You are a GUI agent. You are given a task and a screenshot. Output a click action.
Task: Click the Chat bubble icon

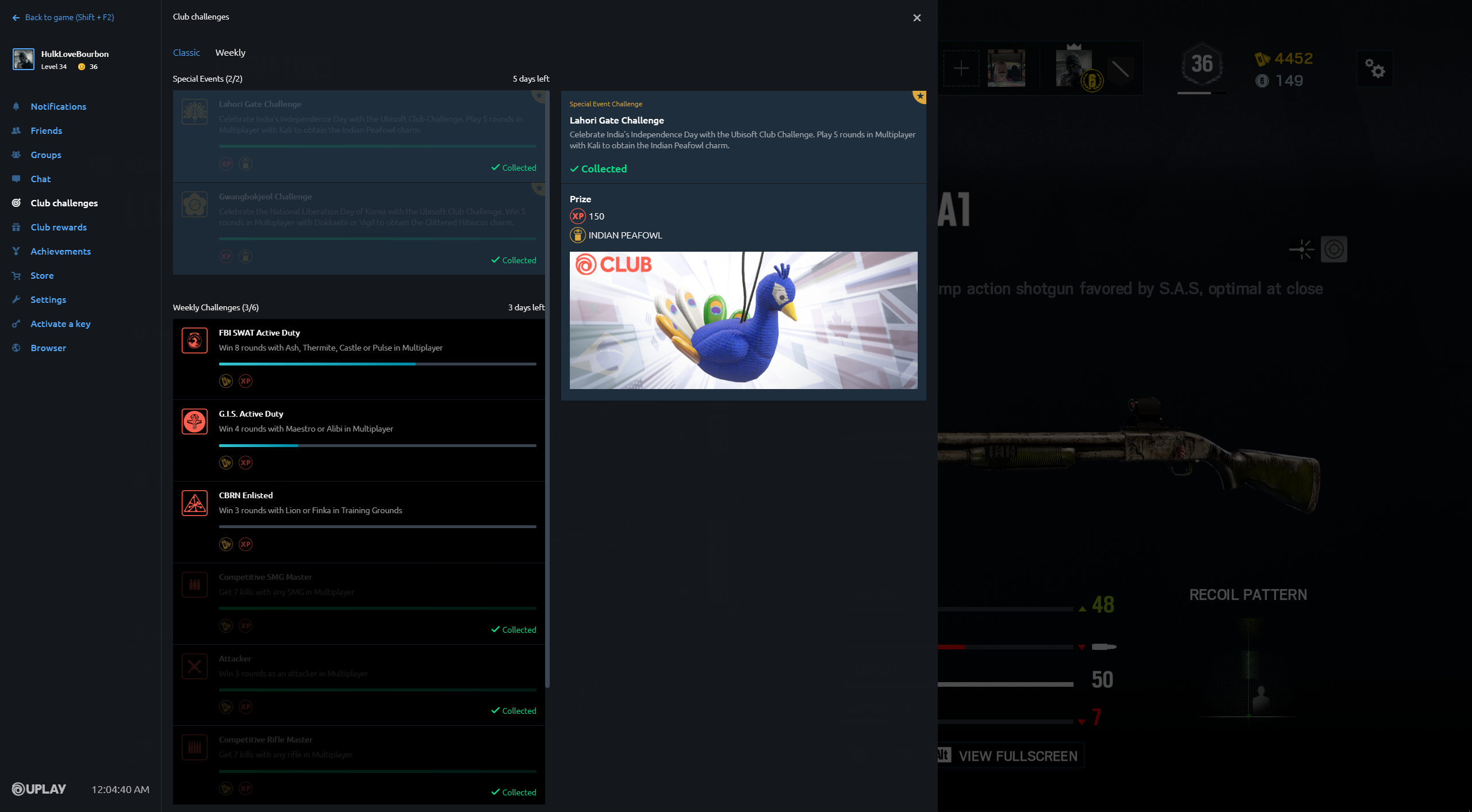click(x=16, y=179)
